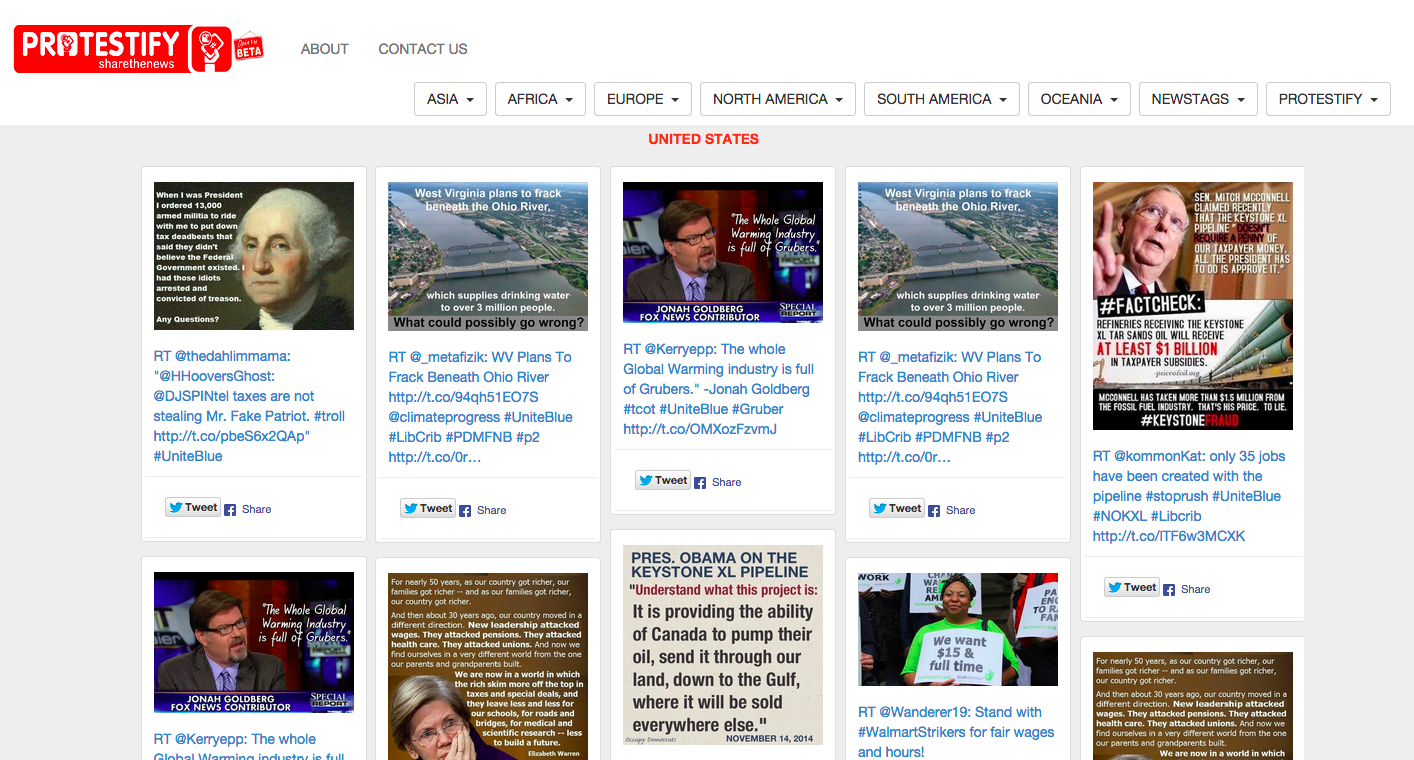Open the lower-left Jonah Goldberg image

(x=254, y=642)
